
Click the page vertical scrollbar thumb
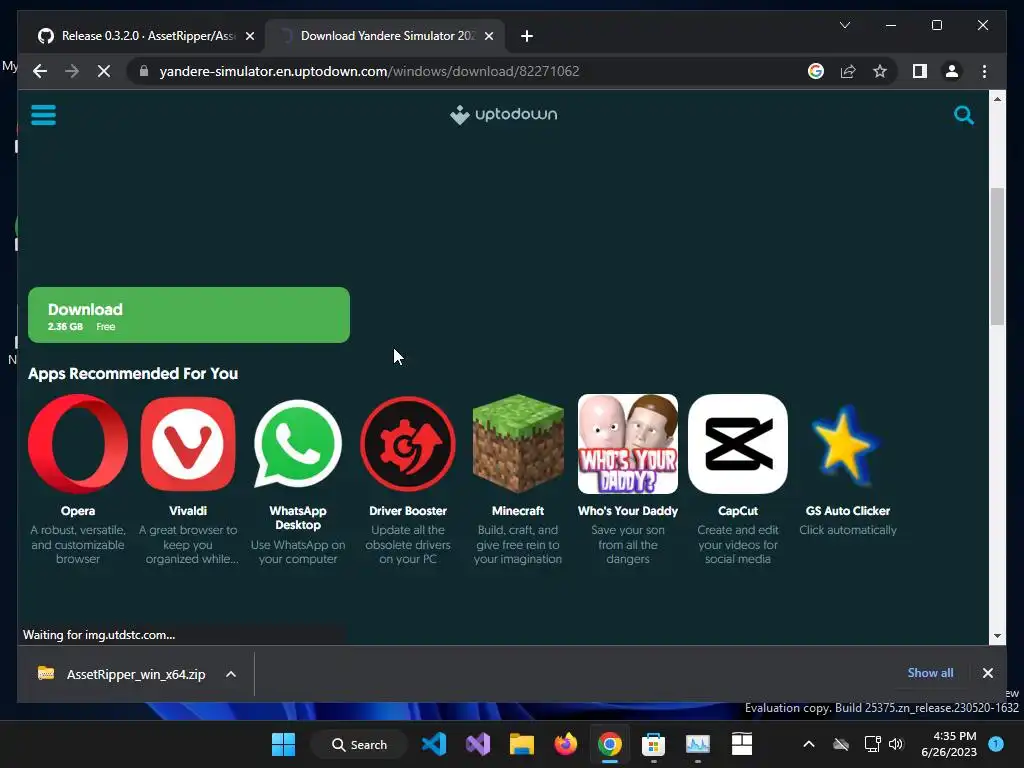tap(997, 256)
